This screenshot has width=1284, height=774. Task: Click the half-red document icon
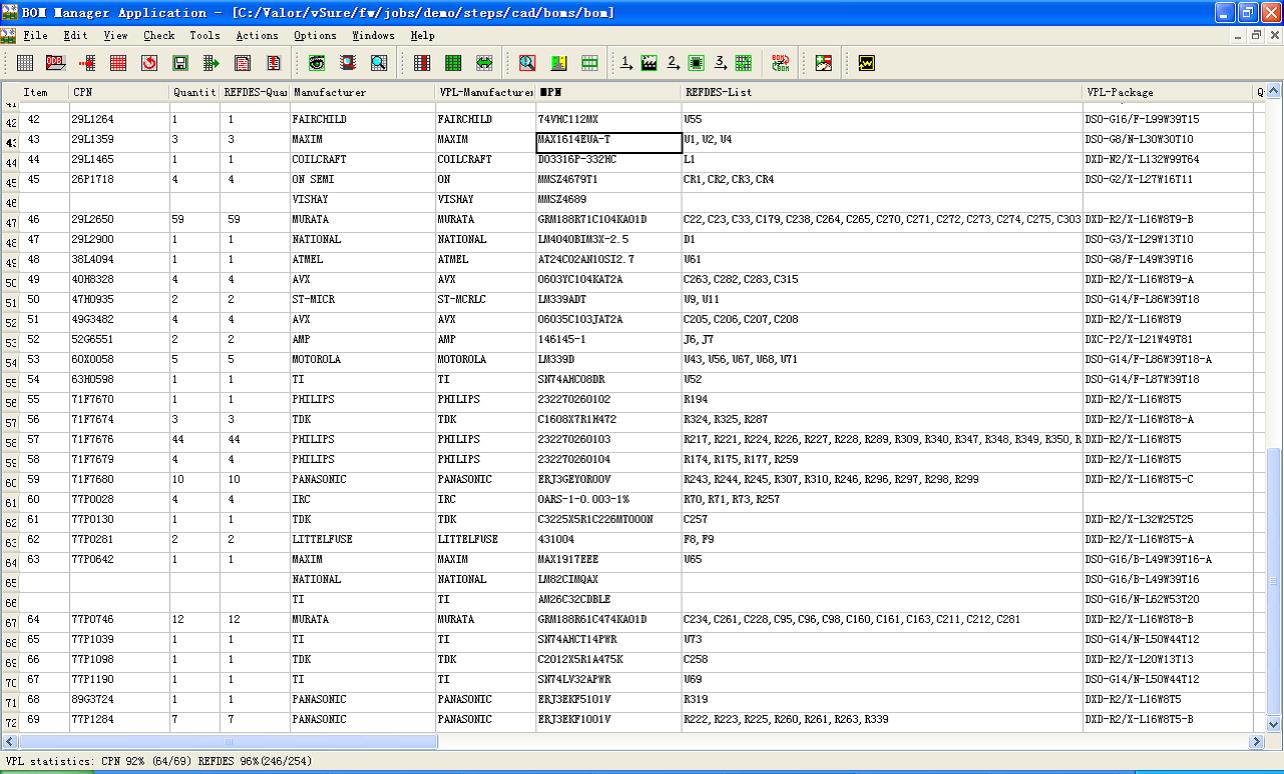coord(273,63)
